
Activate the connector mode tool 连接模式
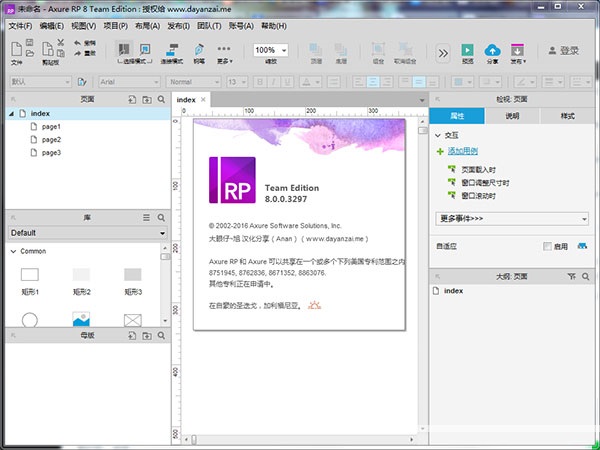click(x=172, y=50)
